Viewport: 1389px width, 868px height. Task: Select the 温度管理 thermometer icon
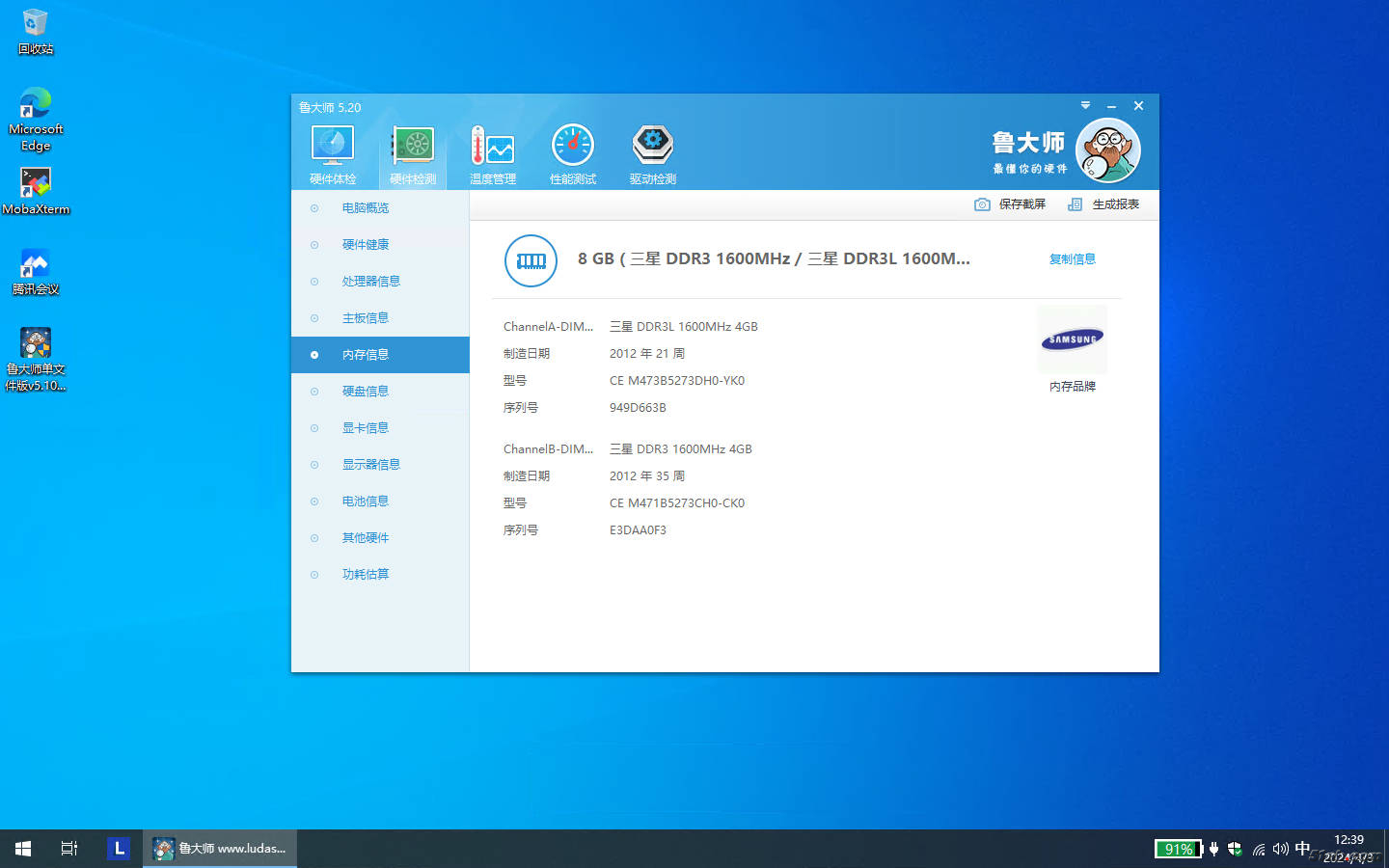click(x=492, y=147)
